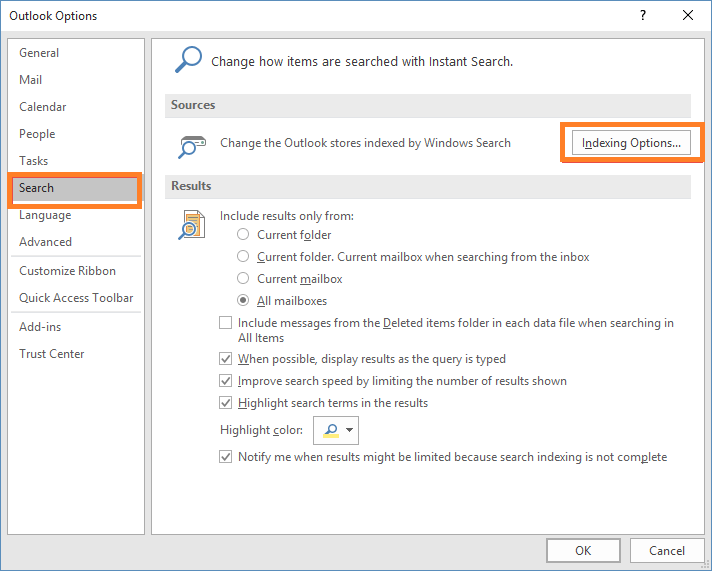The image size is (712, 571).
Task: Click the search results document icon
Action: pos(192,224)
